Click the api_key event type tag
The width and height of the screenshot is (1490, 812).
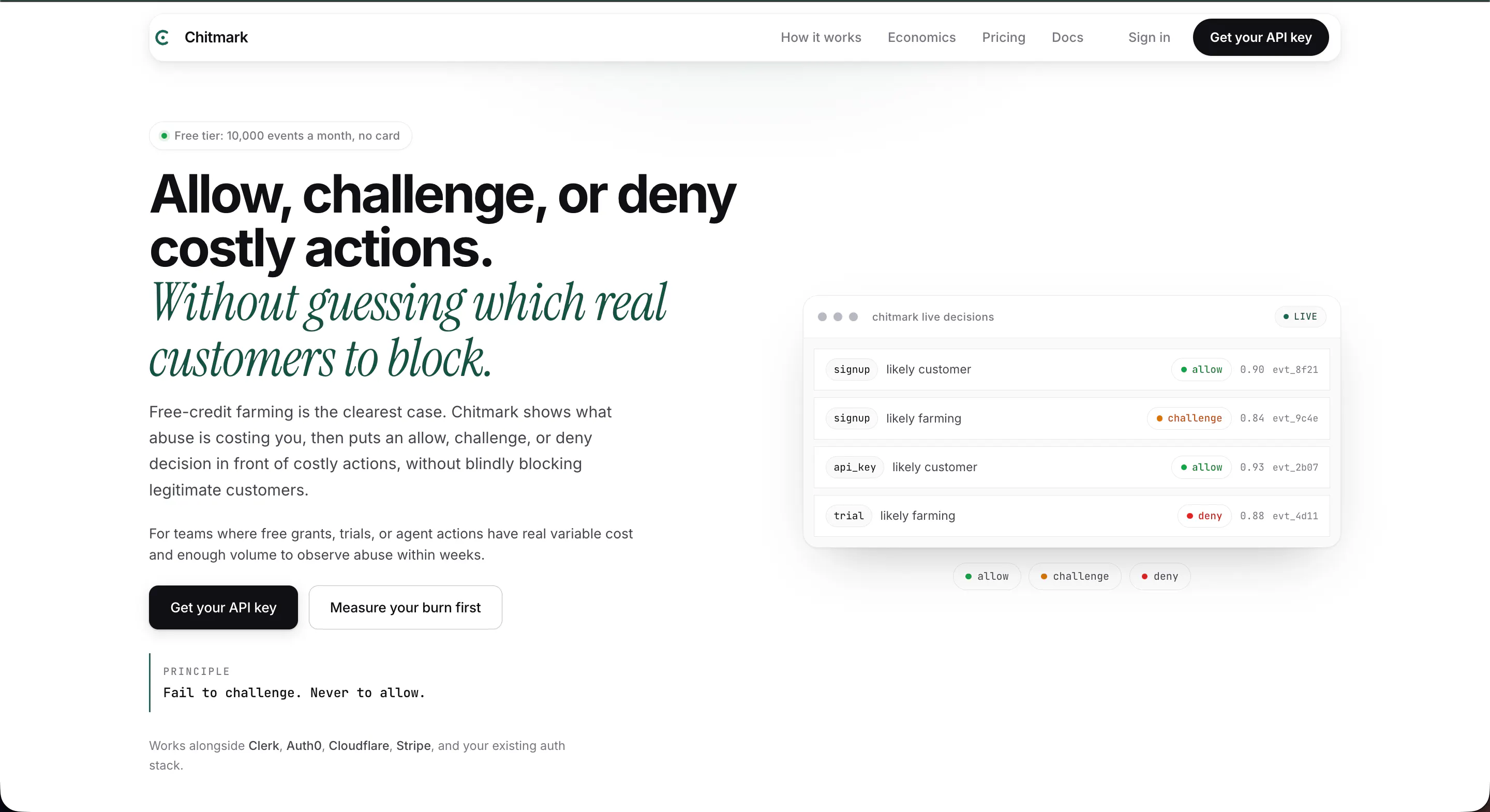pos(854,468)
